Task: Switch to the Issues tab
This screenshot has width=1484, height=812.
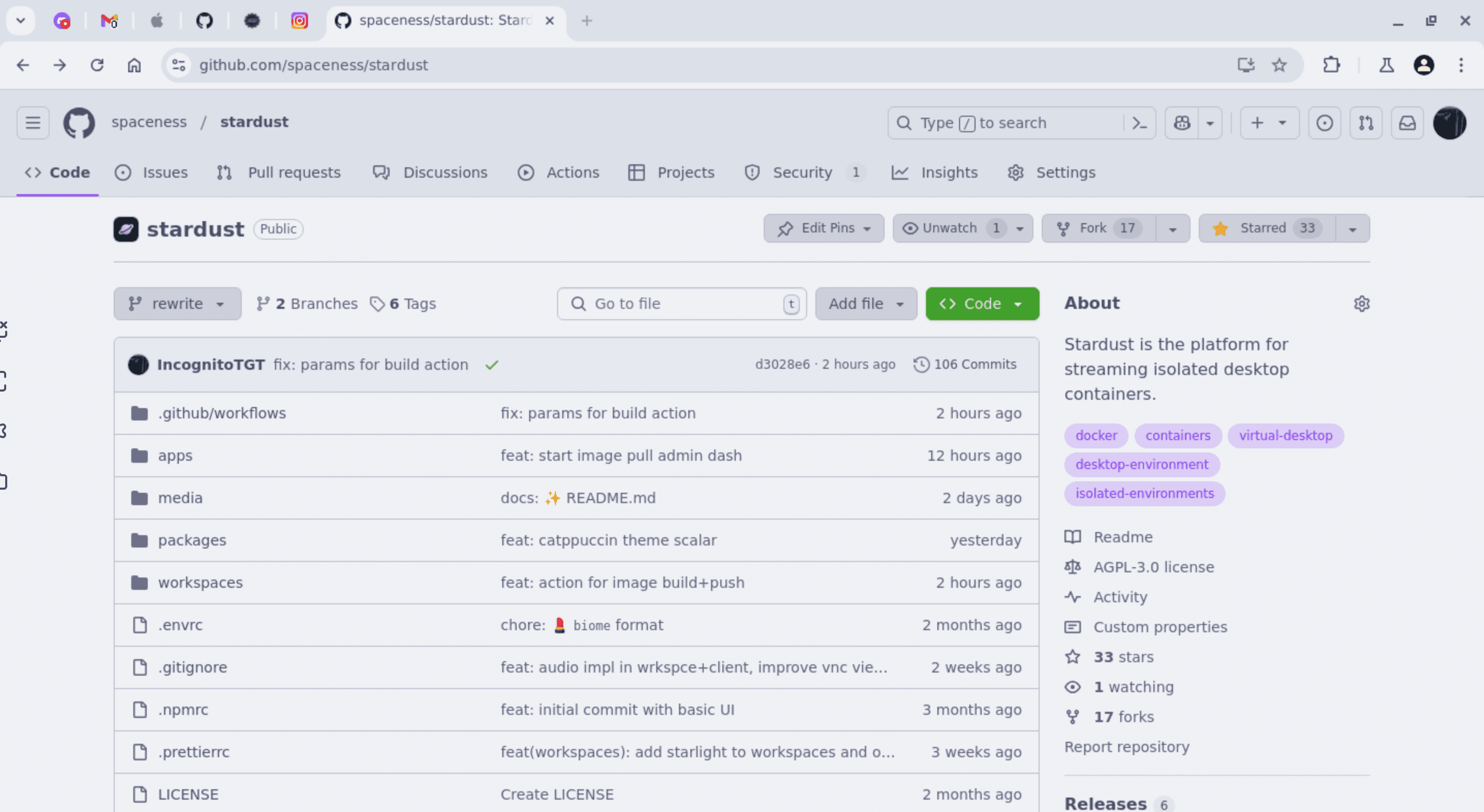Action: pyautogui.click(x=151, y=173)
